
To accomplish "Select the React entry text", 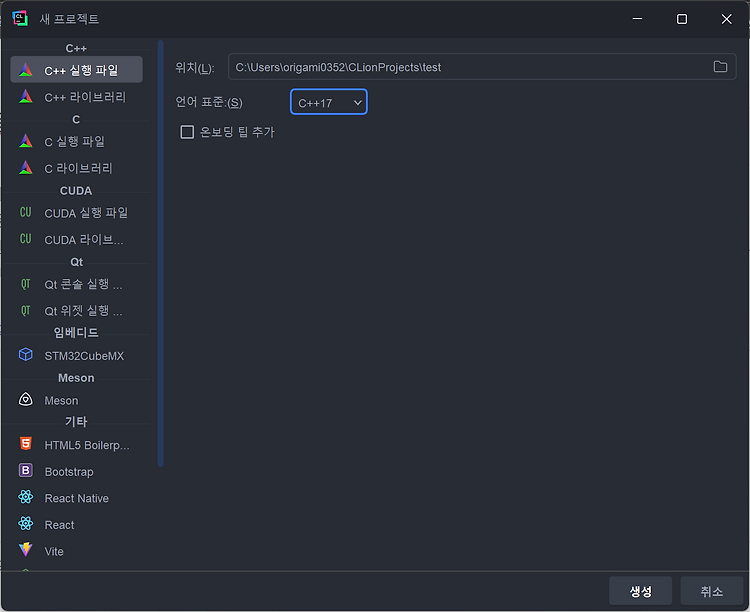I will (x=59, y=525).
